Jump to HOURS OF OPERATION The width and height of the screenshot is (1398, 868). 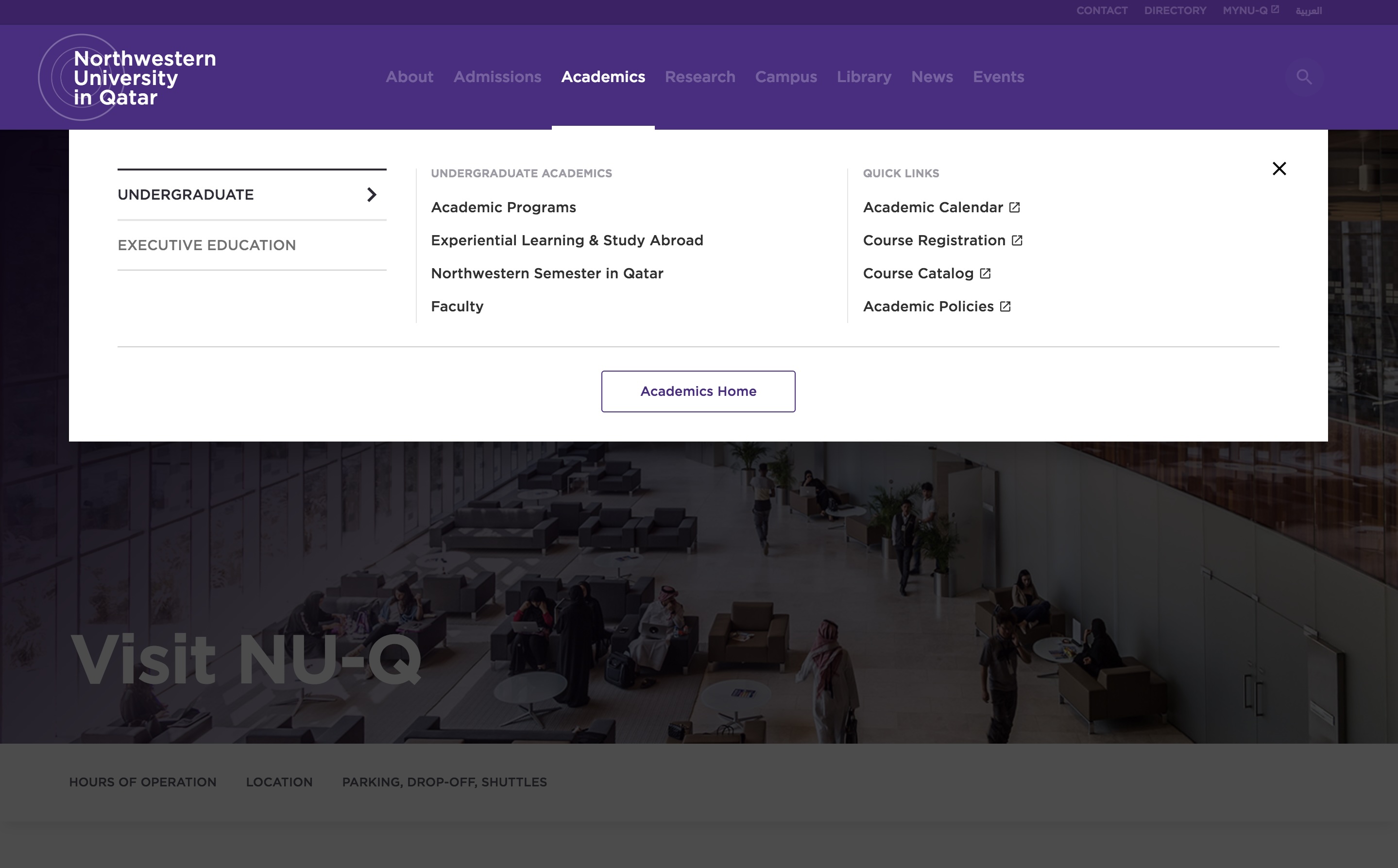(x=143, y=782)
